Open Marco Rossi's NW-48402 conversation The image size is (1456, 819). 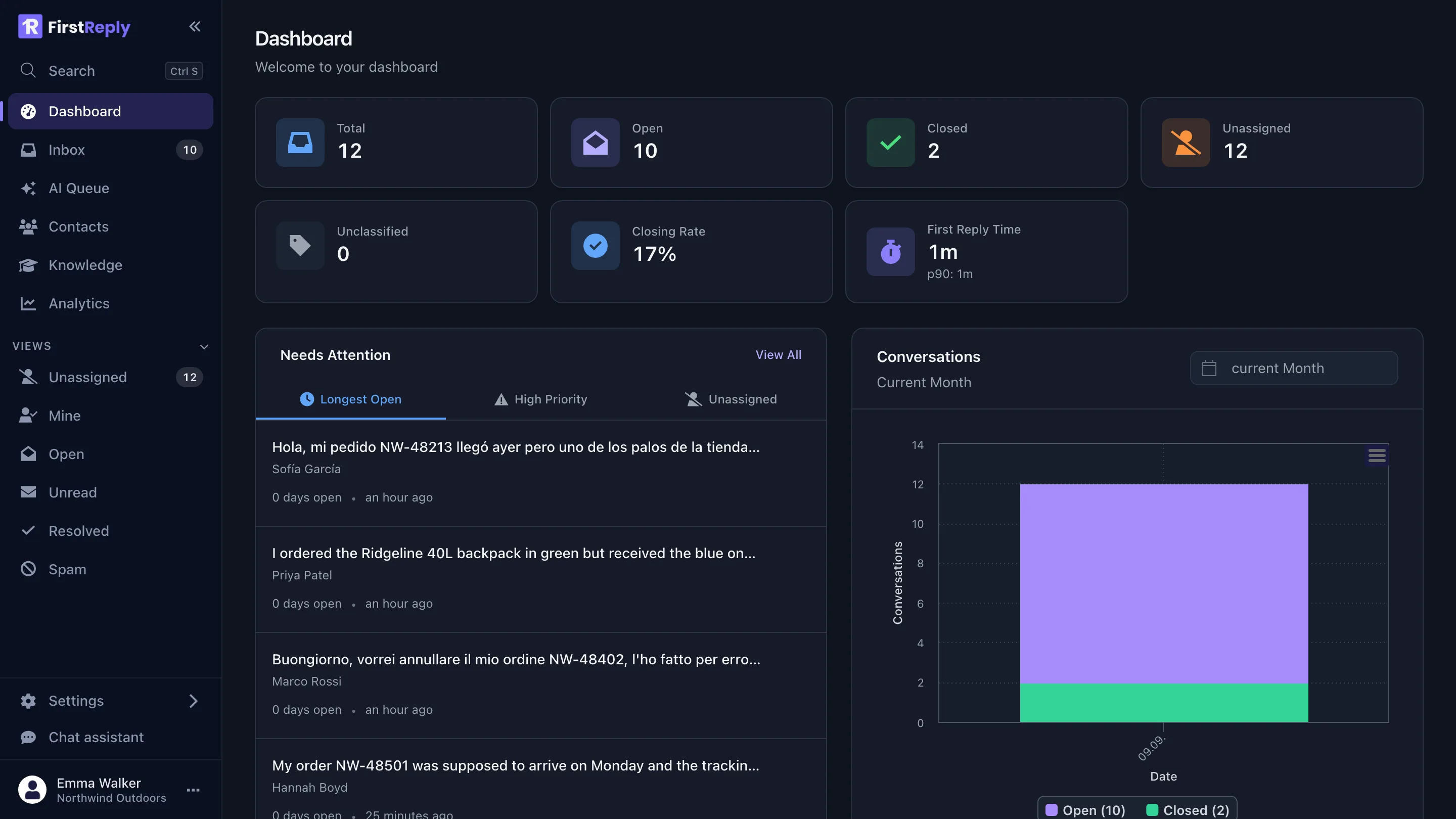[x=540, y=686]
